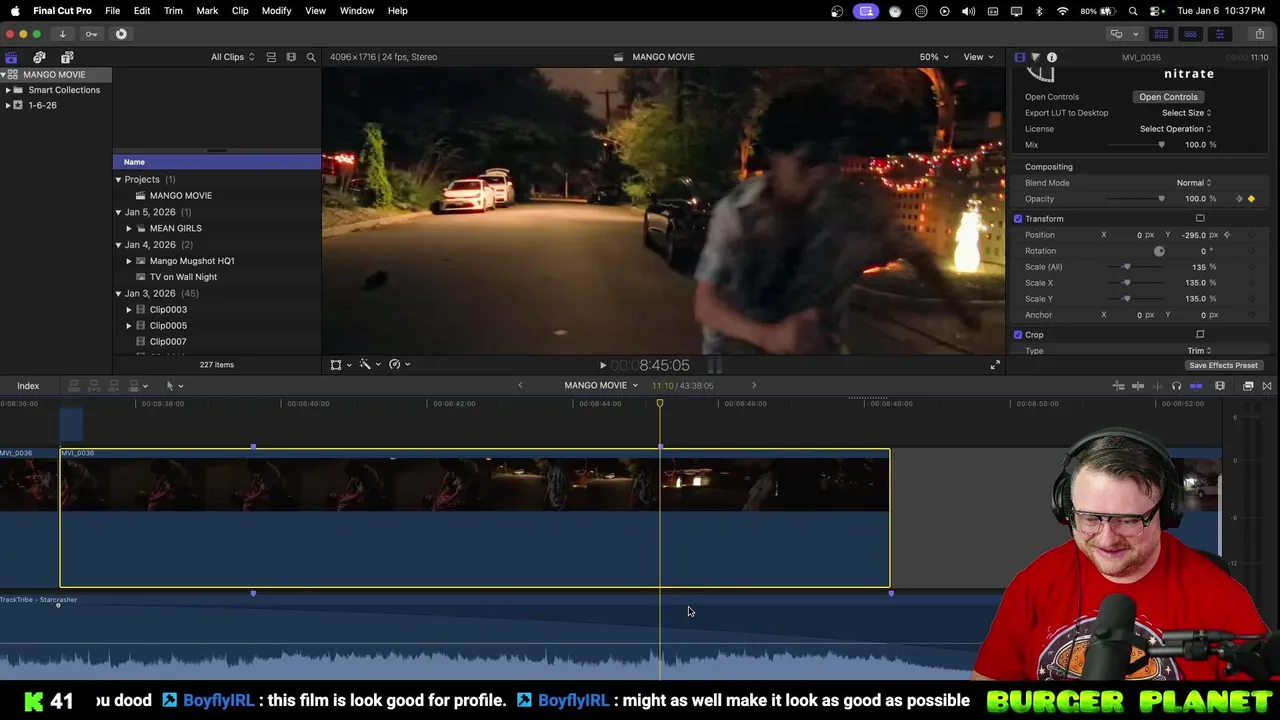Image resolution: width=1280 pixels, height=720 pixels.
Task: Show the Titles and Generators sidebar
Action: tap(67, 57)
